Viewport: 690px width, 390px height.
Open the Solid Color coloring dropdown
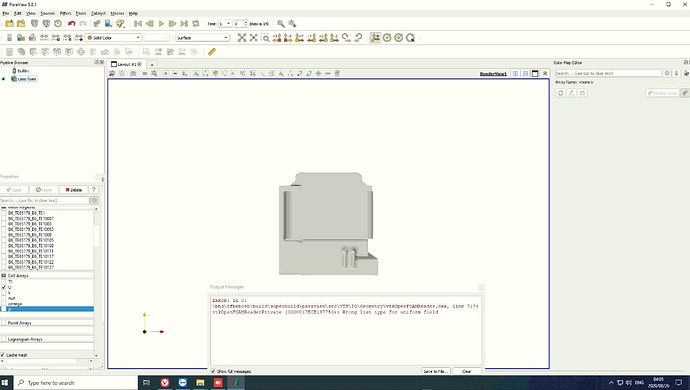114,38
